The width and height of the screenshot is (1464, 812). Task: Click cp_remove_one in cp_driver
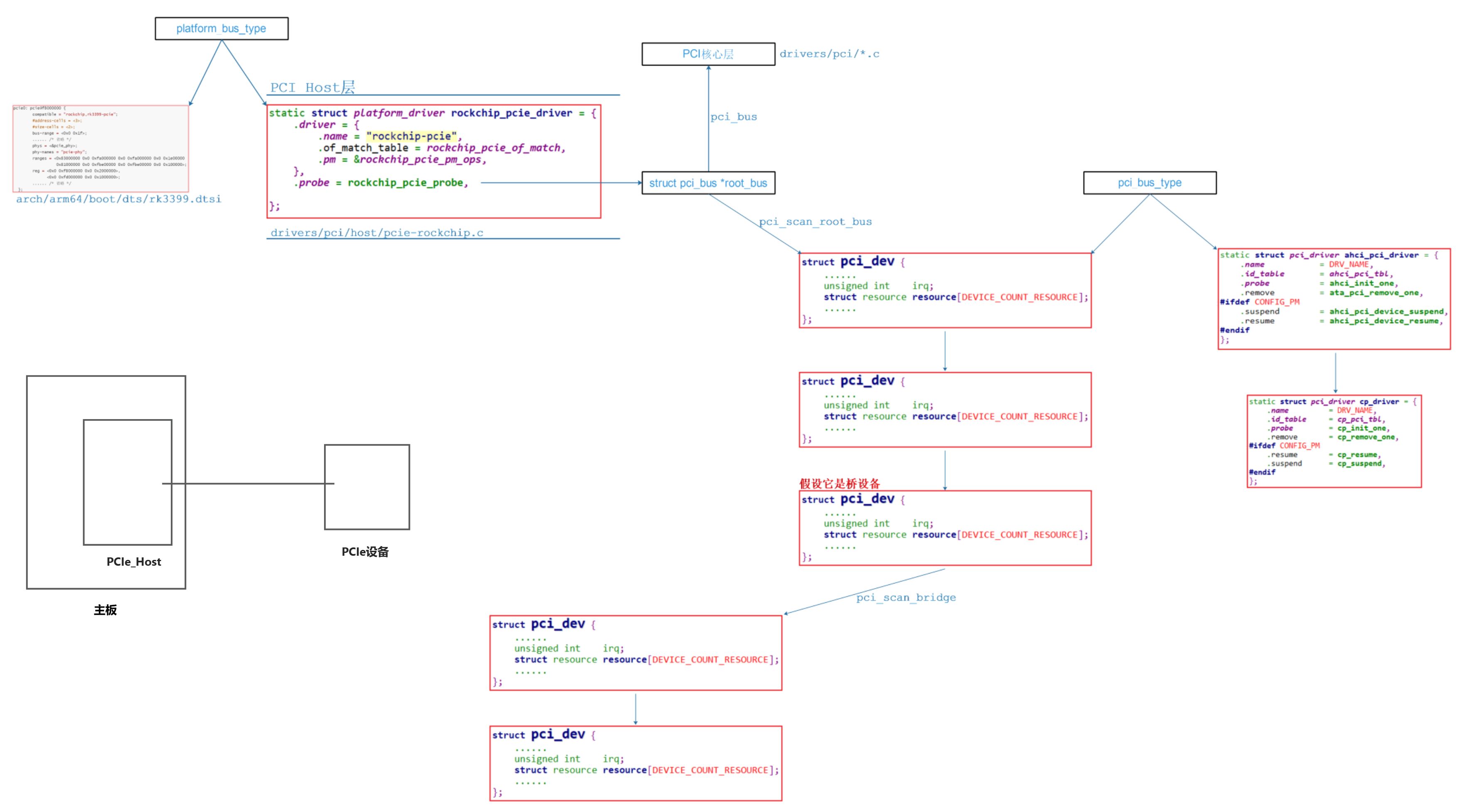[x=1366, y=437]
